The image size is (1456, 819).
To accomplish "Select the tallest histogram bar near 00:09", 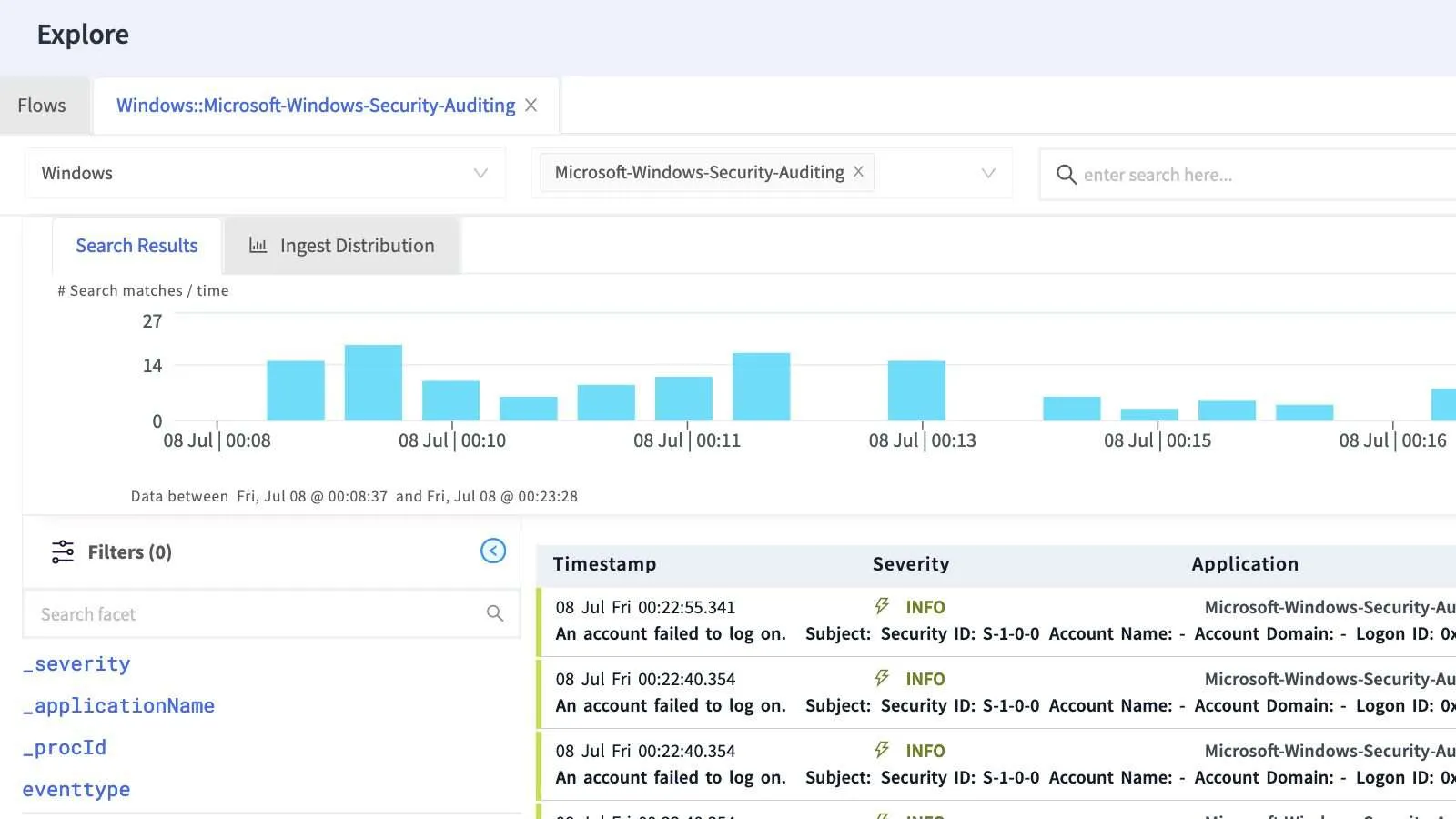I will tap(373, 382).
